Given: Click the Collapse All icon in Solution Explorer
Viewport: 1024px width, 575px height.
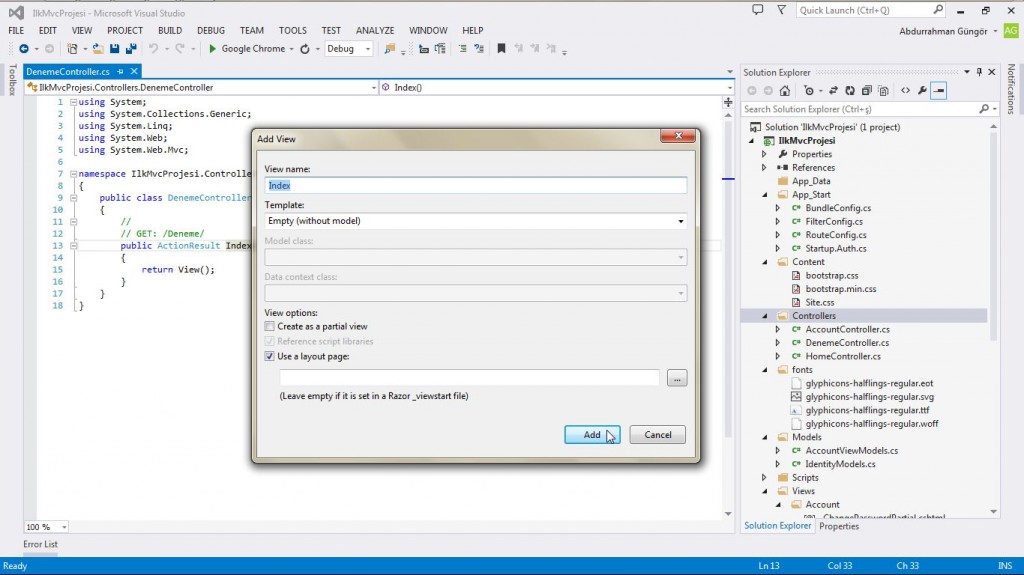Looking at the screenshot, I should [866, 90].
